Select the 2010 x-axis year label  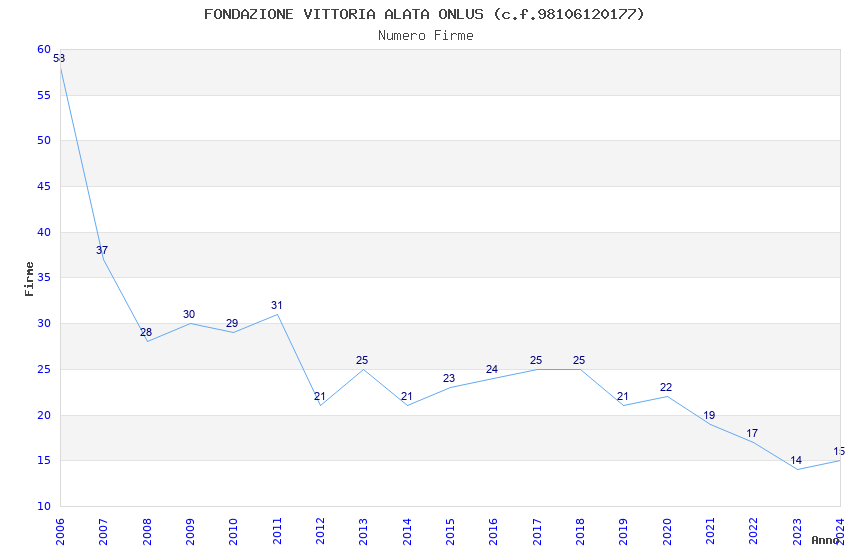234,531
